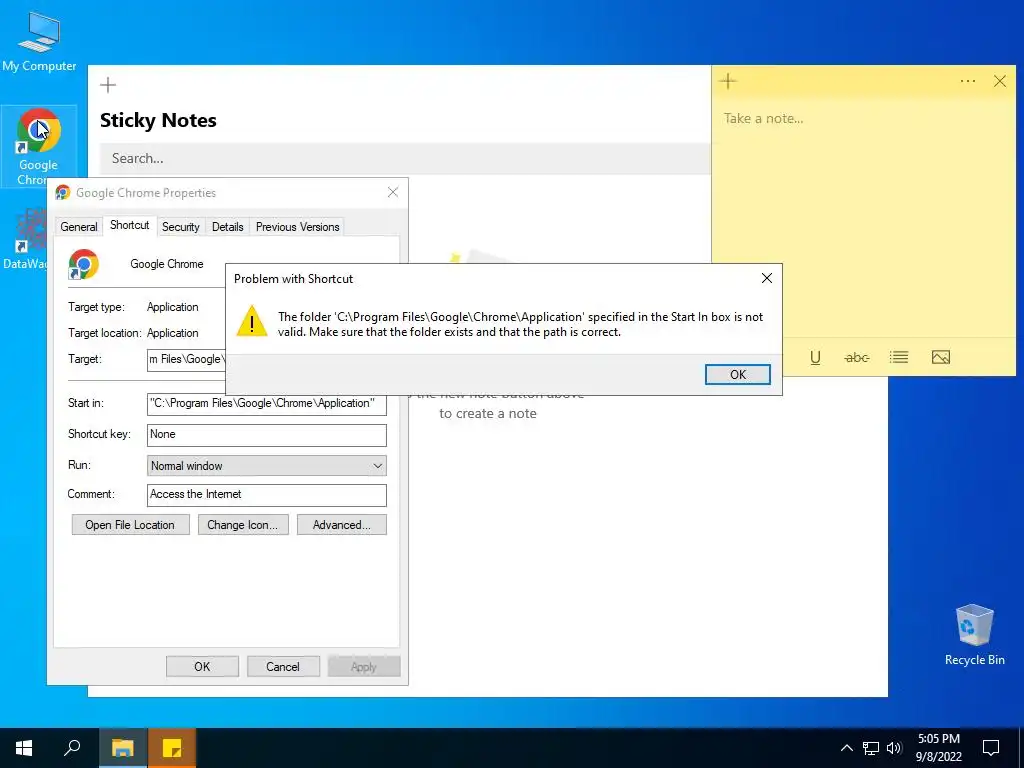Click the Take a note text area

(863, 219)
